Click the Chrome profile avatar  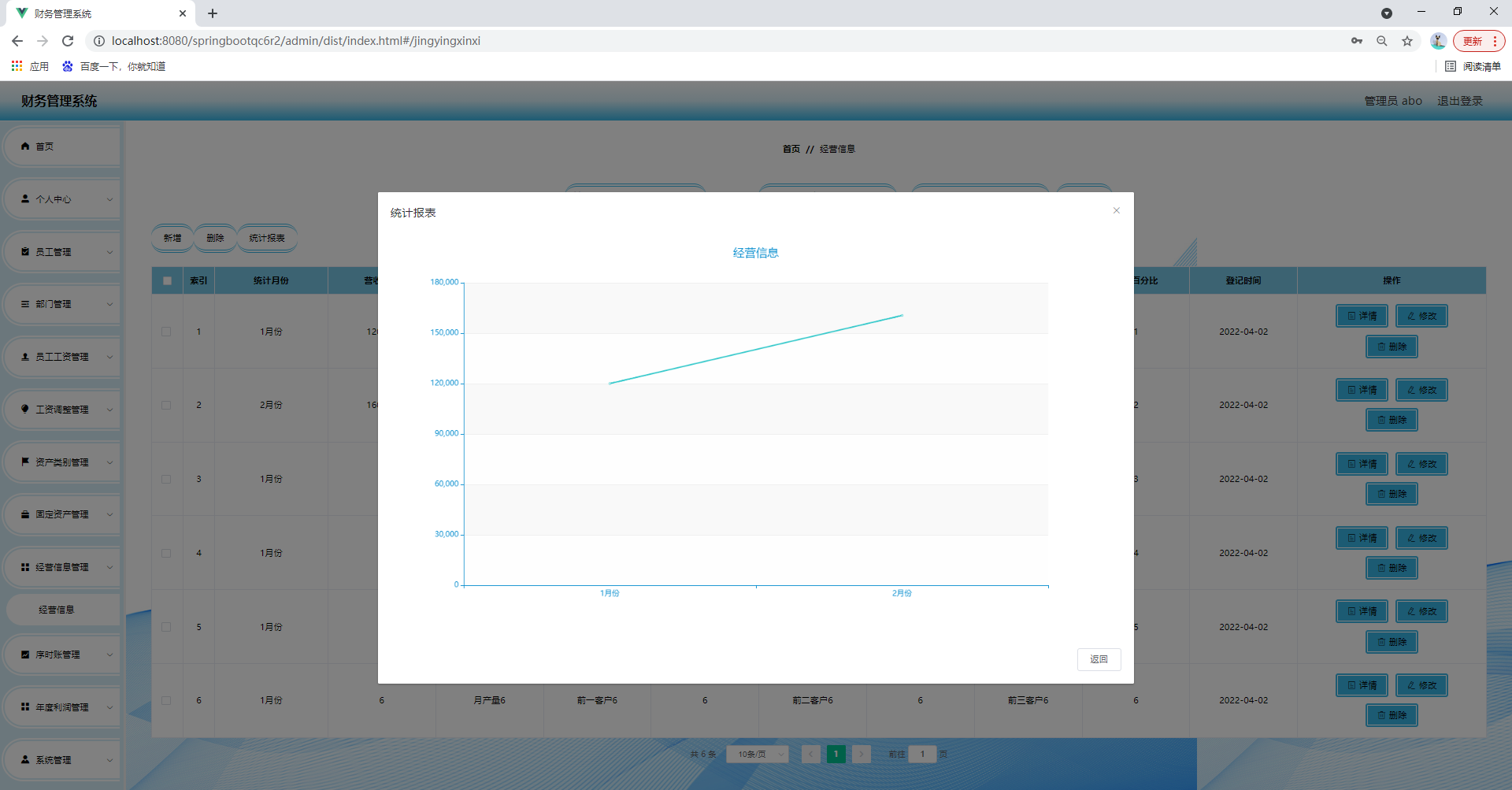(1438, 41)
